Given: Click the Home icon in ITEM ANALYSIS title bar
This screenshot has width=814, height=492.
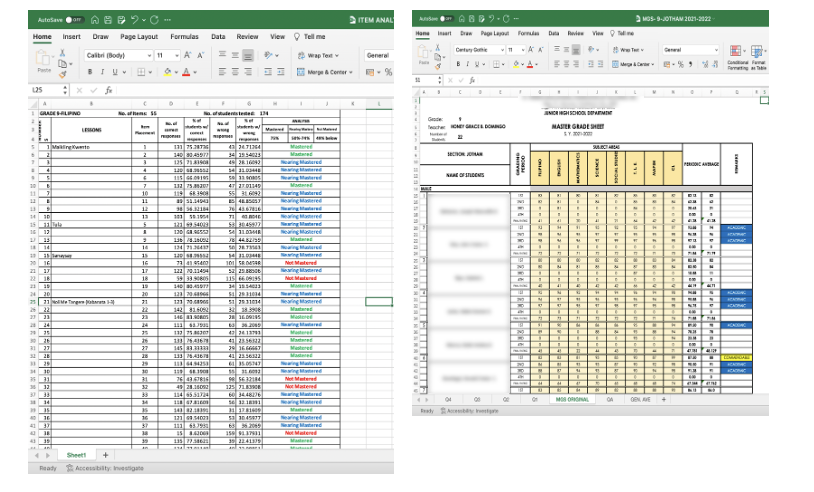Looking at the screenshot, I should pos(94,20).
